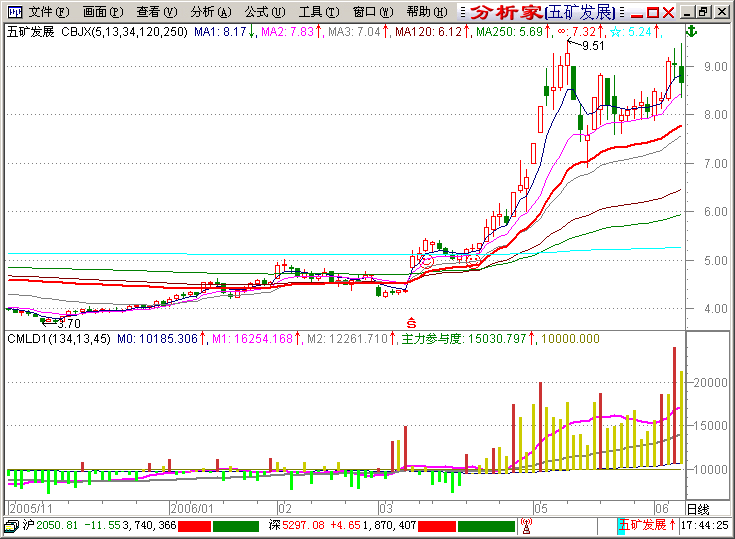Click the CBJX(5,13,34,120,250) indicator label
This screenshot has width=735, height=539.
point(125,32)
